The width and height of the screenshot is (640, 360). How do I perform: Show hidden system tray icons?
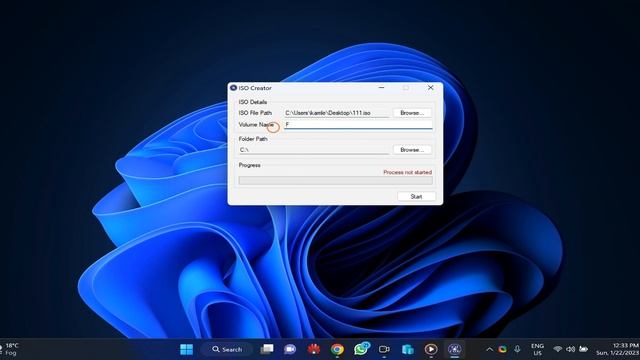489,349
